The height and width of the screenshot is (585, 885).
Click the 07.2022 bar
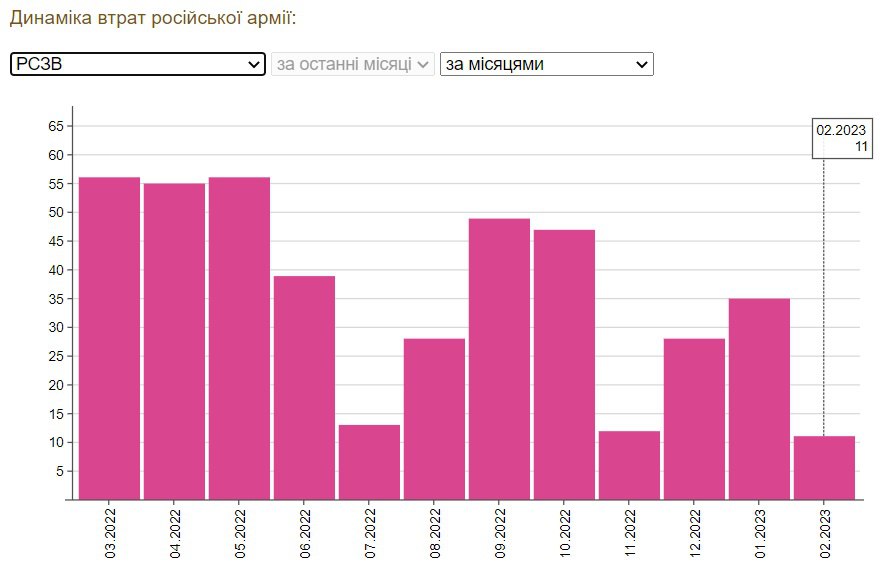(x=370, y=462)
